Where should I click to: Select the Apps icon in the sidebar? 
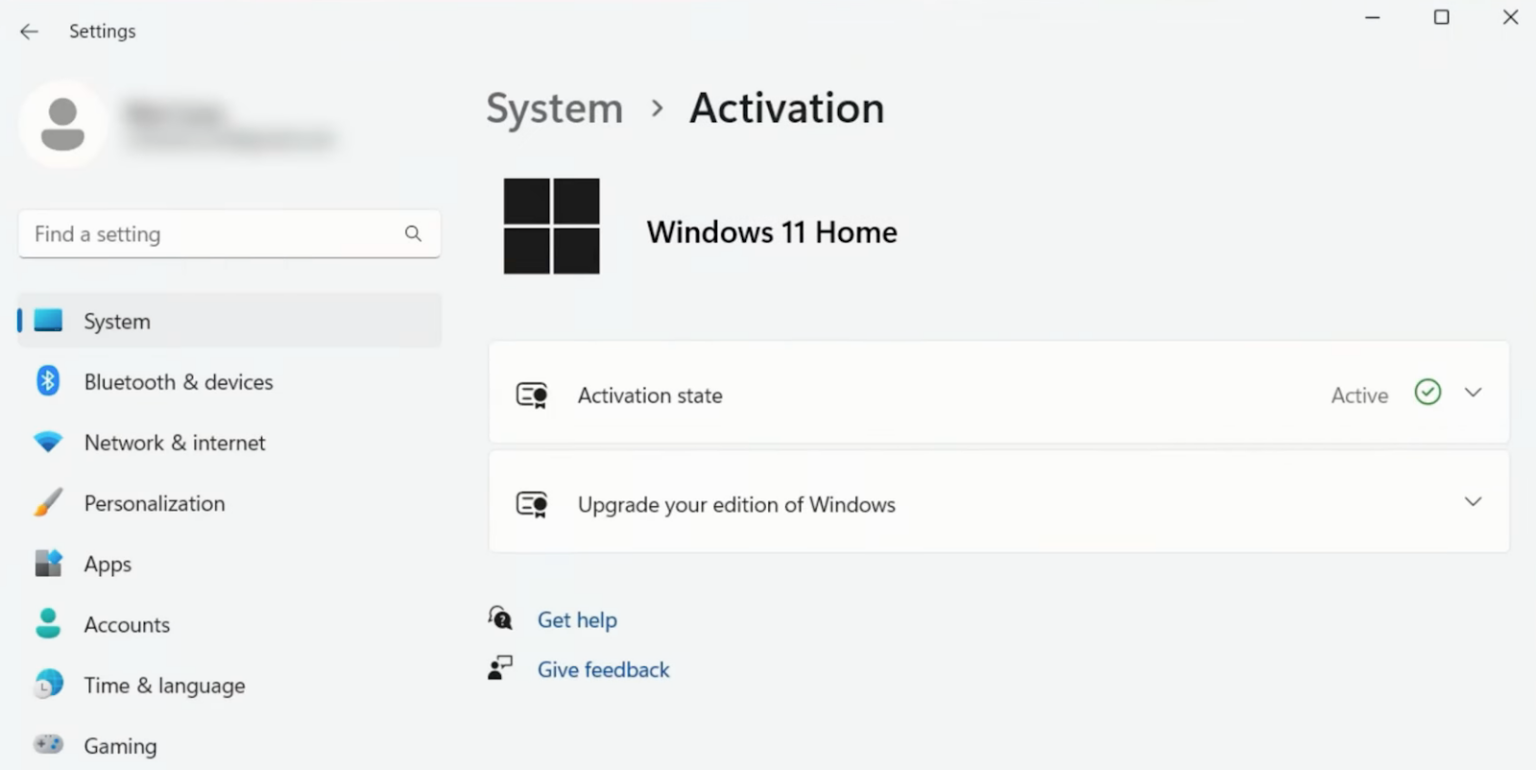[x=47, y=564]
